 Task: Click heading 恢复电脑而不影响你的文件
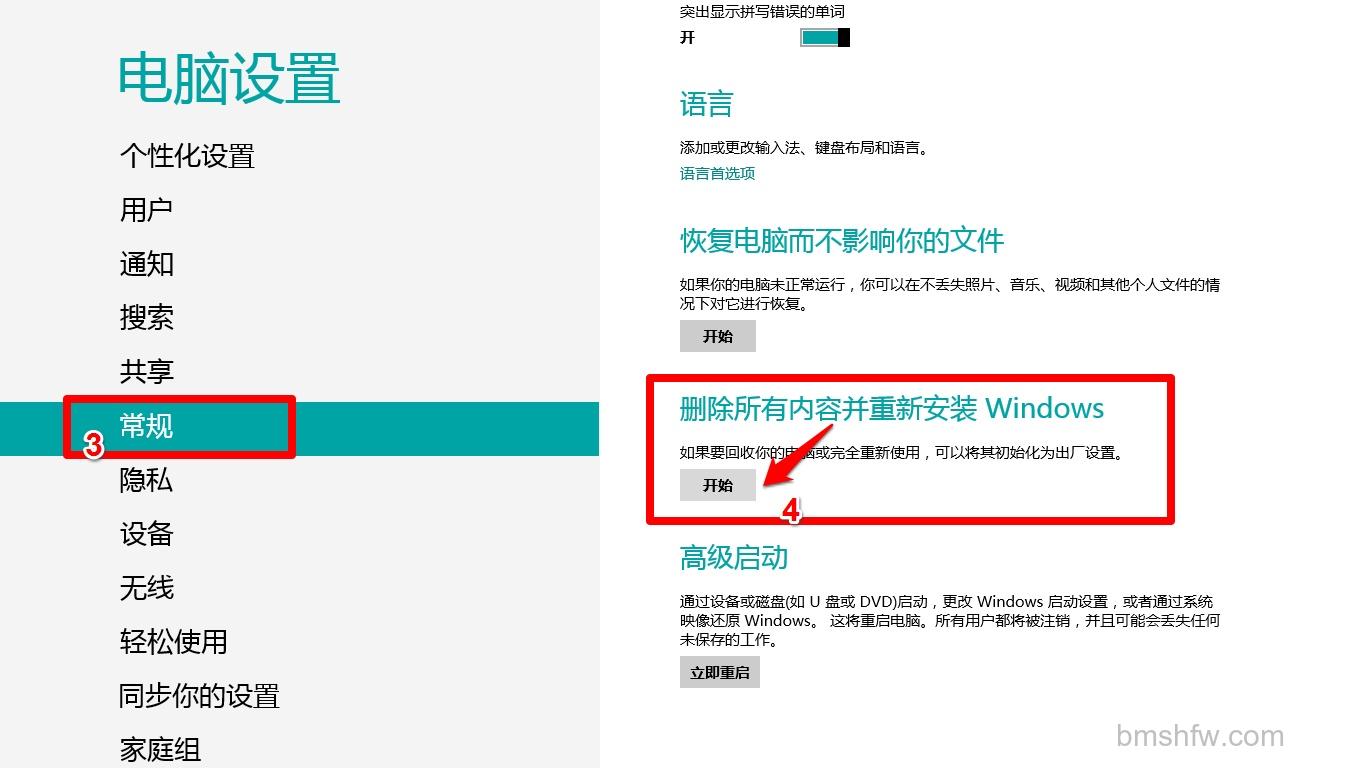tap(842, 241)
